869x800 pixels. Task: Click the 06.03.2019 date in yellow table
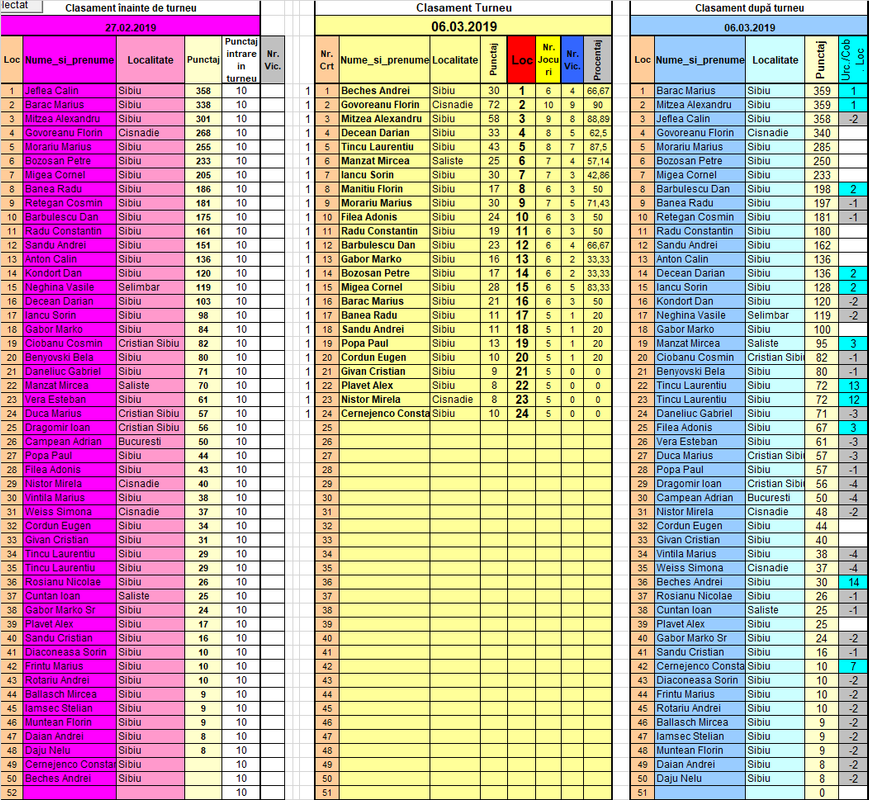pyautogui.click(x=464, y=27)
